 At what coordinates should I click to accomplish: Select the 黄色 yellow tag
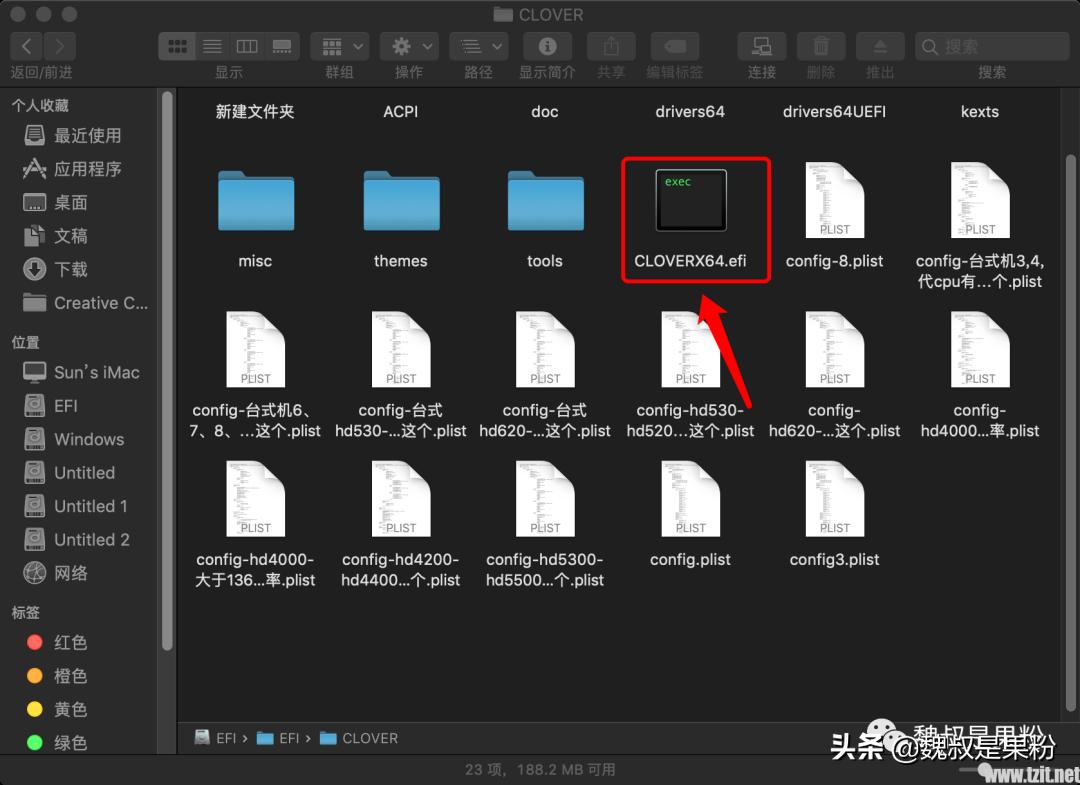click(x=70, y=709)
